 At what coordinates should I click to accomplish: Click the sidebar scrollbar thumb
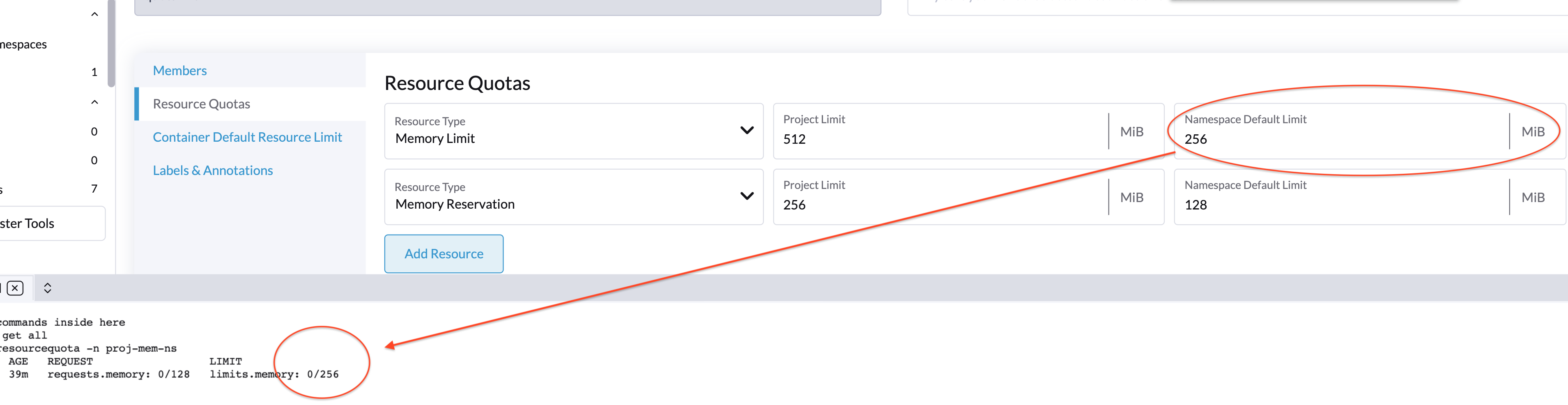coord(112,43)
